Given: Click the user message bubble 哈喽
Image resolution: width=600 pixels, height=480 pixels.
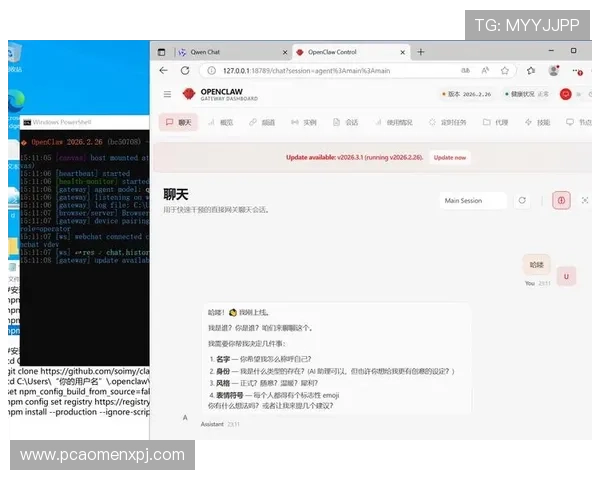Looking at the screenshot, I should 536,264.
